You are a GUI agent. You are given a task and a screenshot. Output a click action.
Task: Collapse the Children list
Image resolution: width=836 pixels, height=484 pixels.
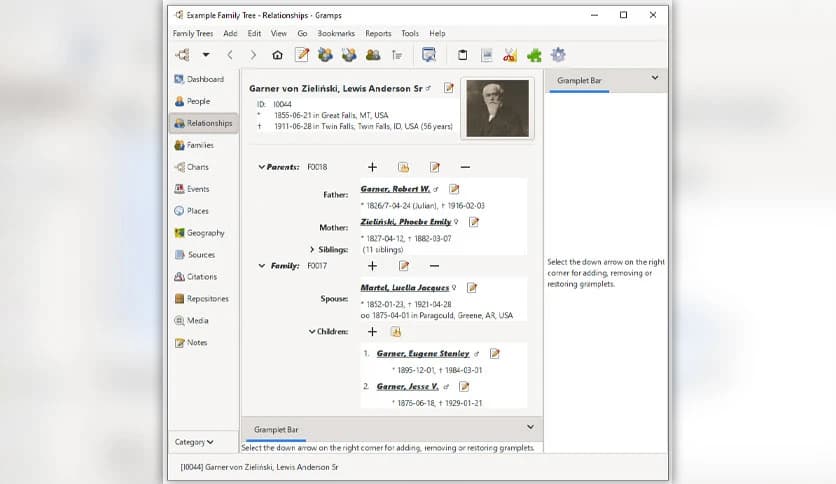click(312, 332)
